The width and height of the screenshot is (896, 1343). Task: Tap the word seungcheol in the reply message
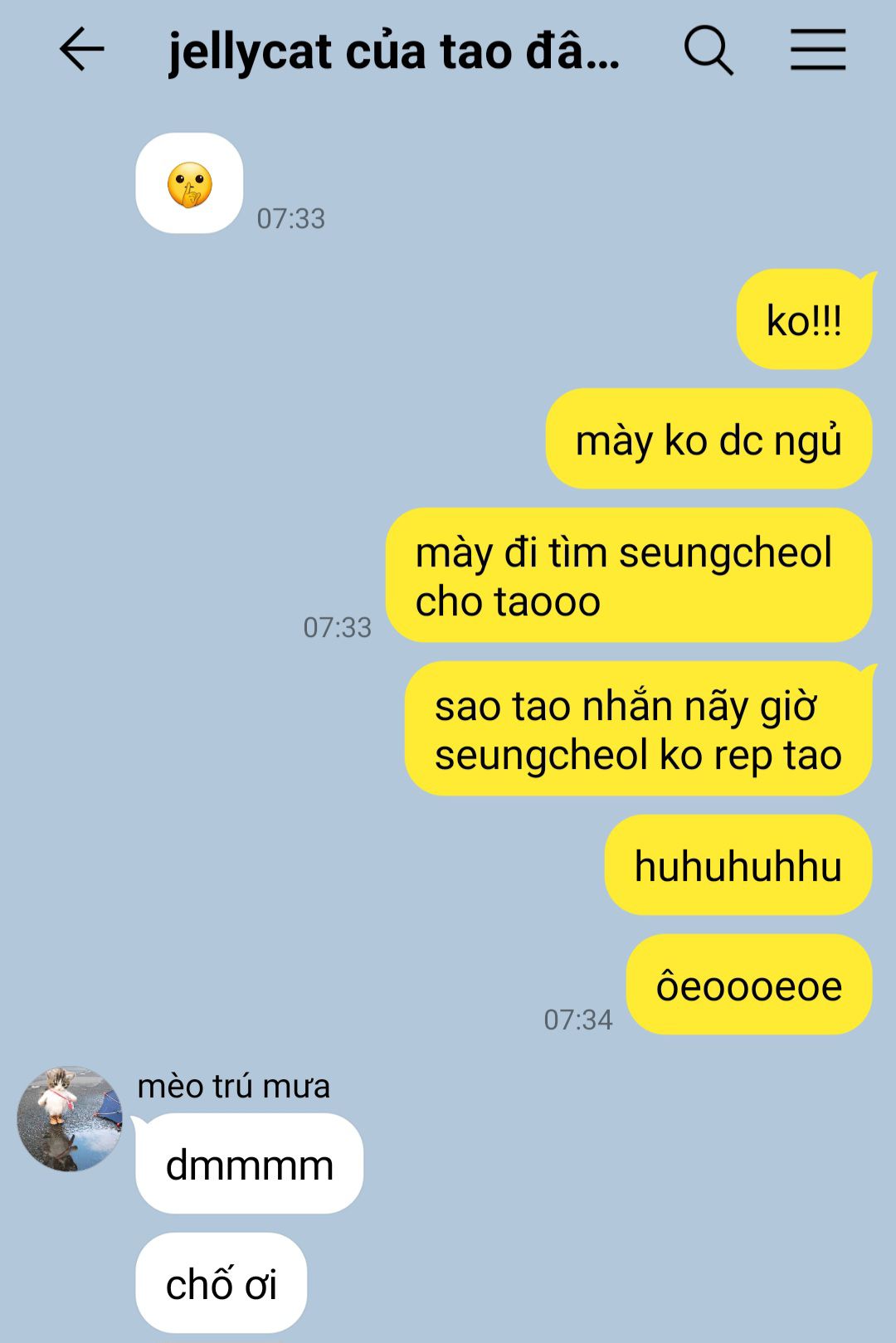541,756
